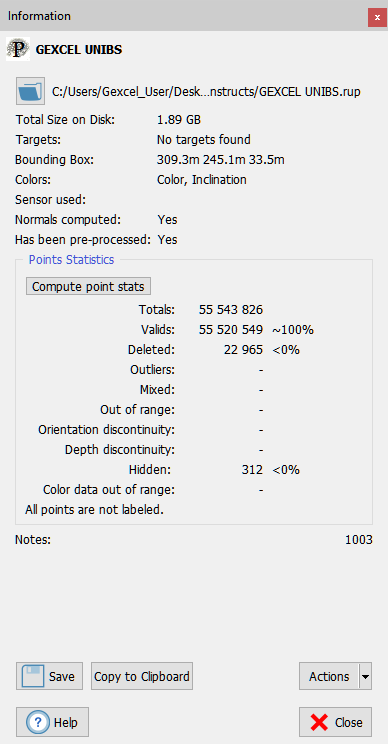Select the Totals point count 55 543 826
Image resolution: width=388 pixels, height=744 pixels.
(x=231, y=310)
